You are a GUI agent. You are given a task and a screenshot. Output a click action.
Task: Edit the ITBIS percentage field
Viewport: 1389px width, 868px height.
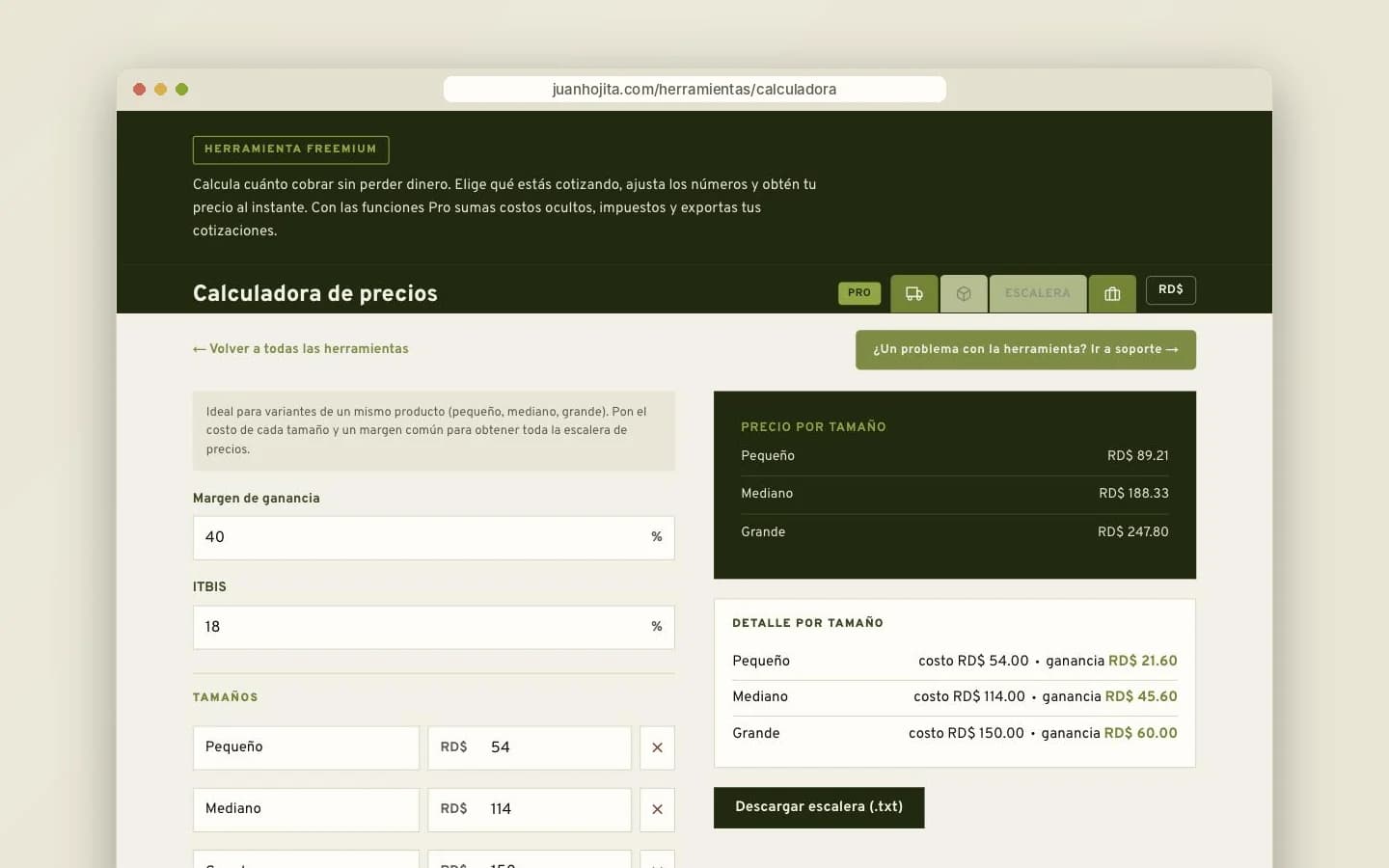click(x=433, y=627)
